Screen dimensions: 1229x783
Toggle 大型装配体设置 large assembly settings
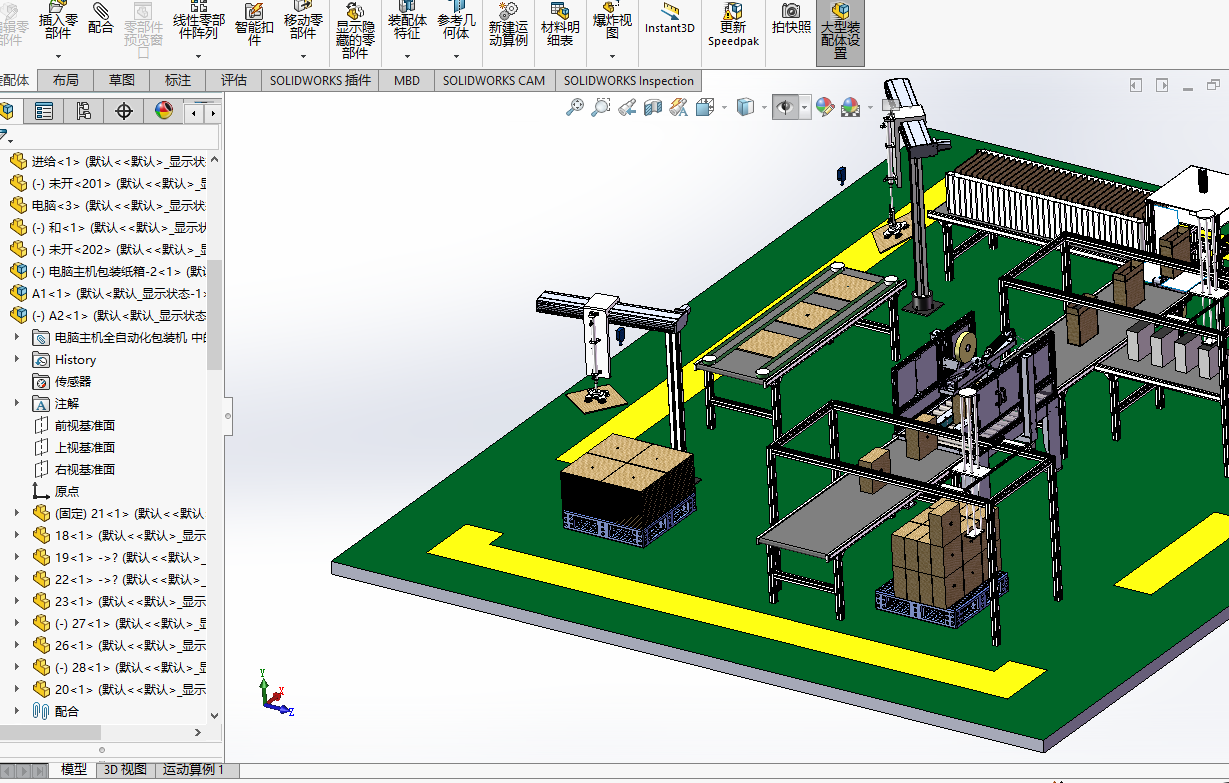pyautogui.click(x=840, y=32)
